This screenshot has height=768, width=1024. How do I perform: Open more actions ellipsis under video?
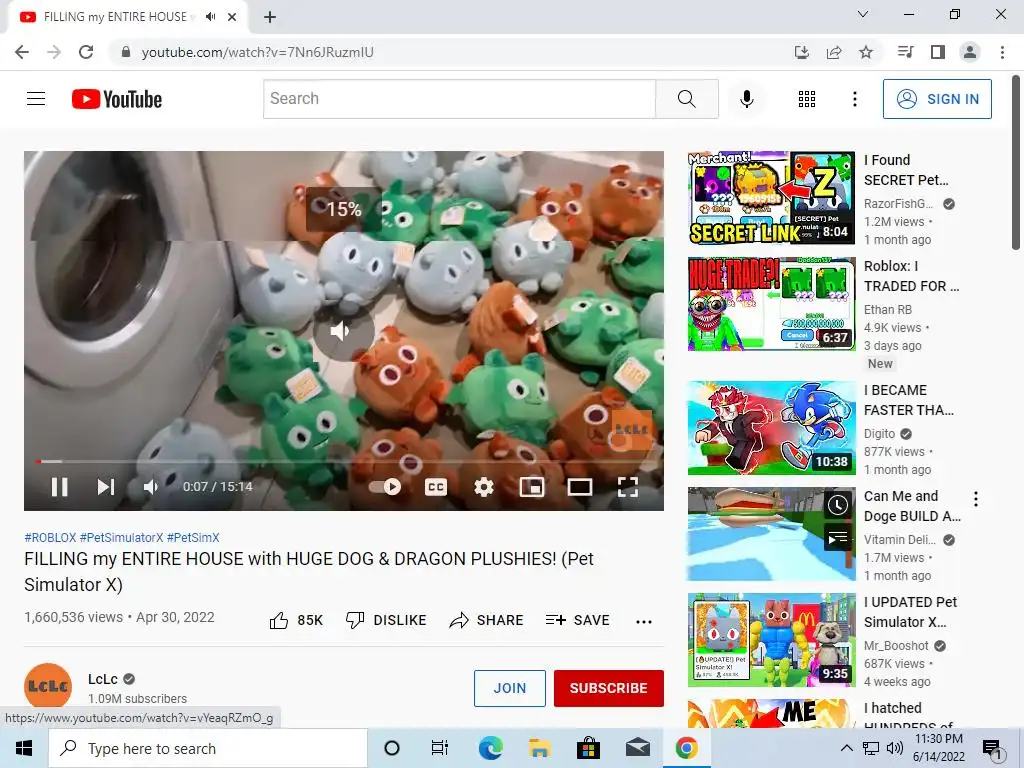[644, 621]
